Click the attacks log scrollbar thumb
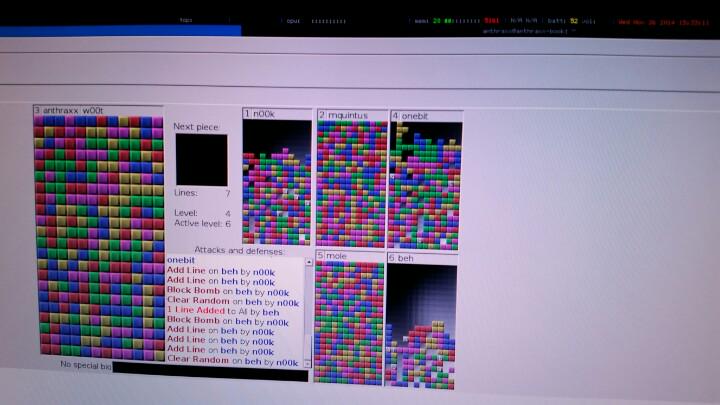Image resolution: width=720 pixels, height=405 pixels. point(308,348)
